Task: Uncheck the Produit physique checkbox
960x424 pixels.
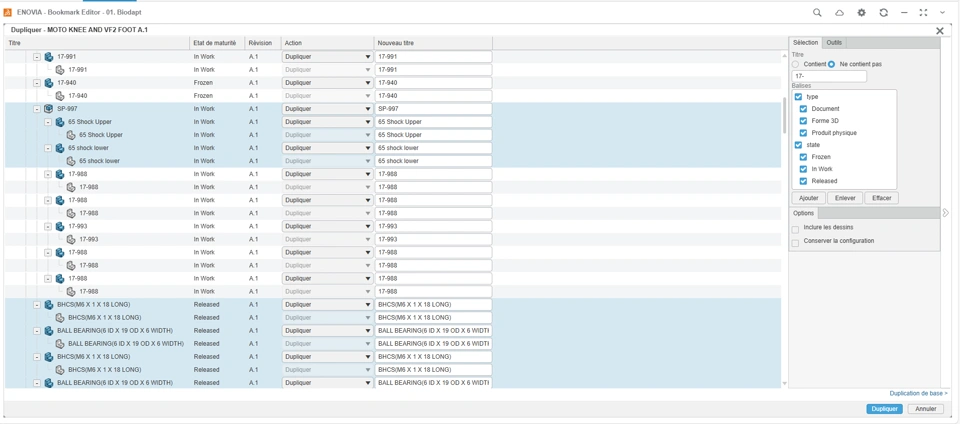Action: [x=804, y=133]
